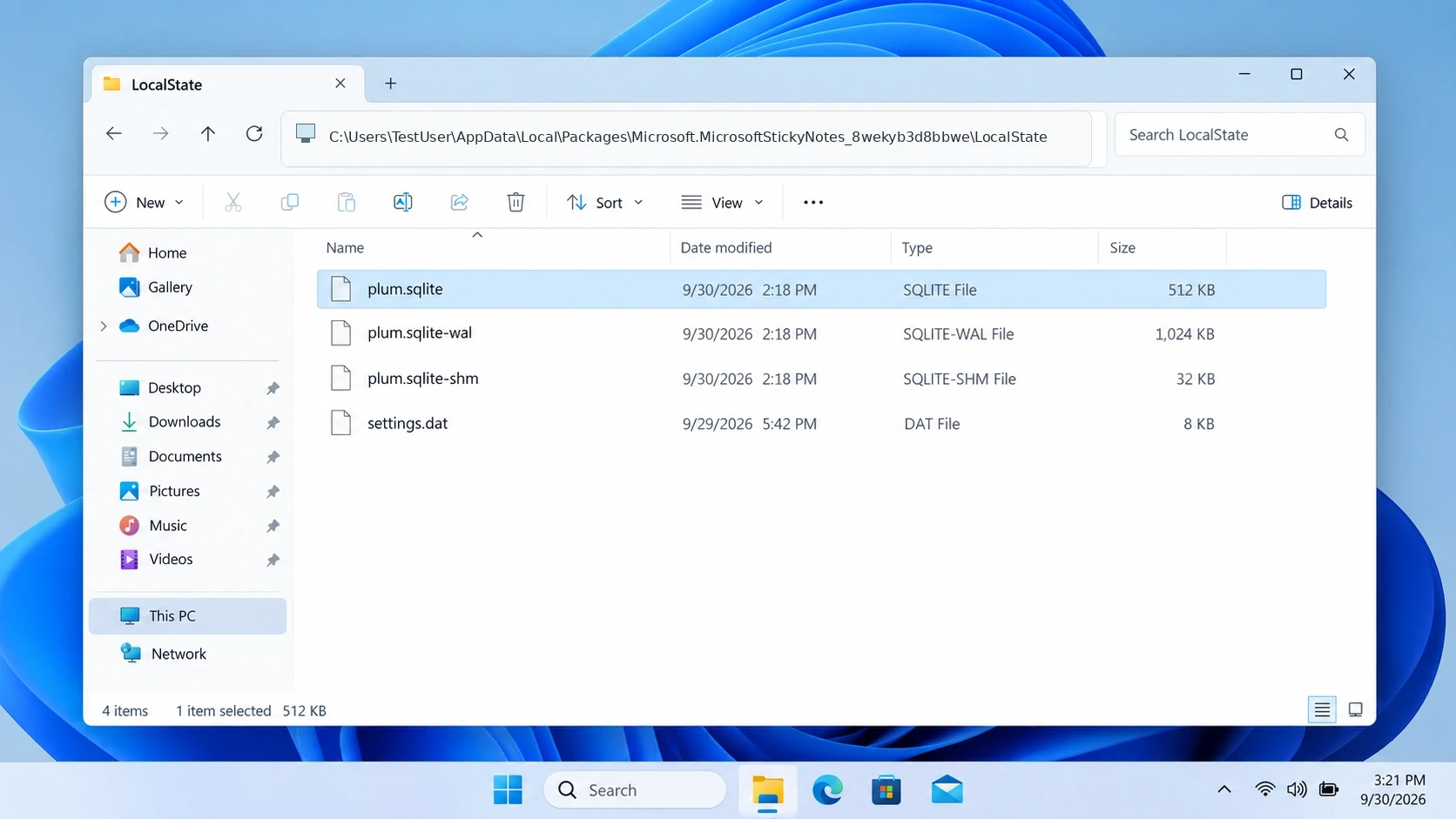Screen dimensions: 1456x819
Task: Close the LocalState tab
Action: coord(340,84)
